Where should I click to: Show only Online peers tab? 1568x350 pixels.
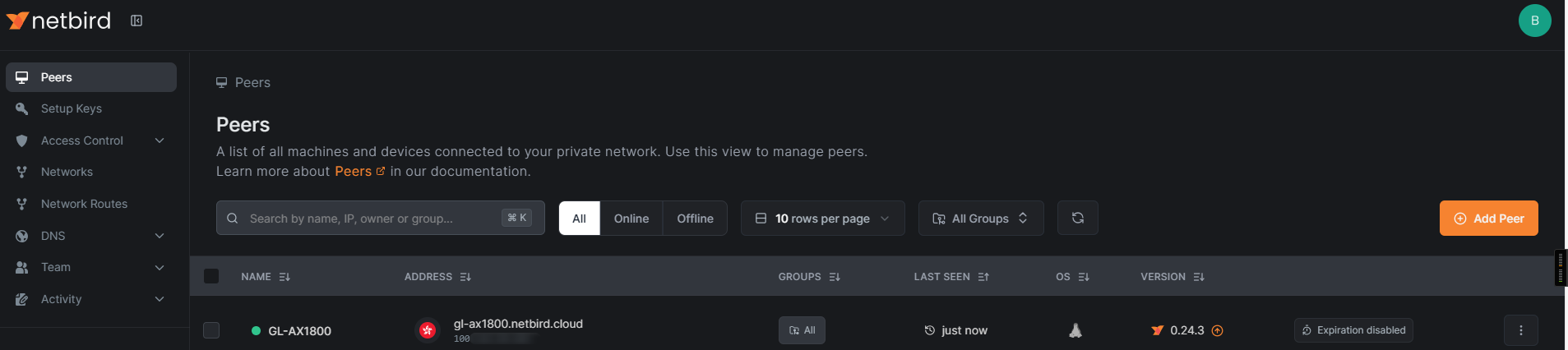(x=631, y=219)
